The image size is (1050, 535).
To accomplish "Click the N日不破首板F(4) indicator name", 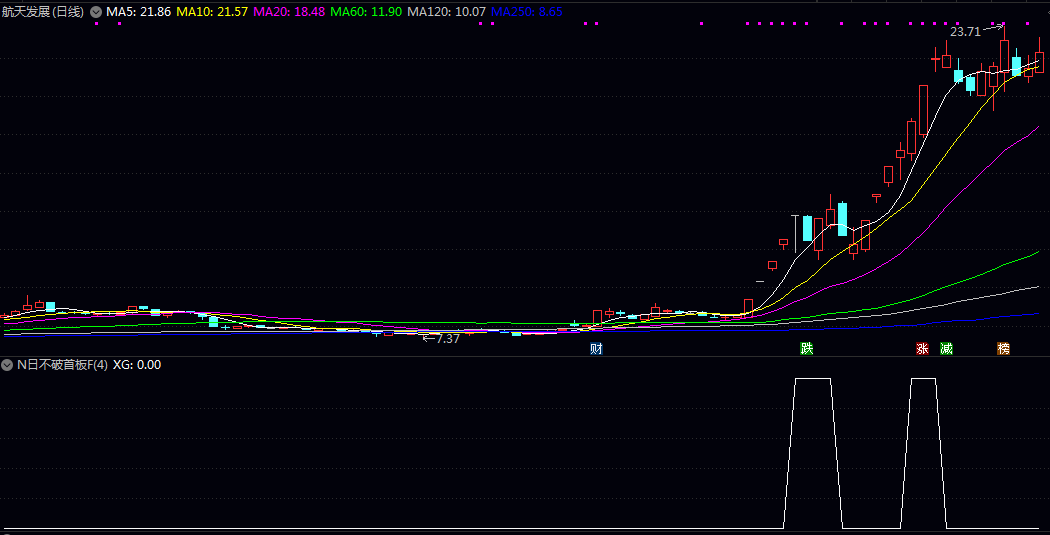I will coord(62,365).
